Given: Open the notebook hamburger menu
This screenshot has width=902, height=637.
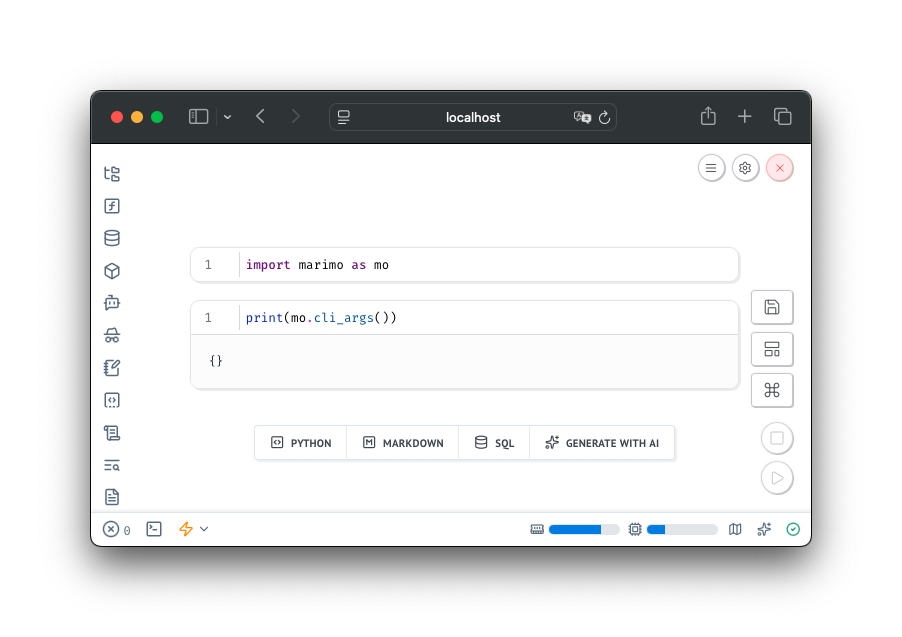Looking at the screenshot, I should pyautogui.click(x=711, y=168).
